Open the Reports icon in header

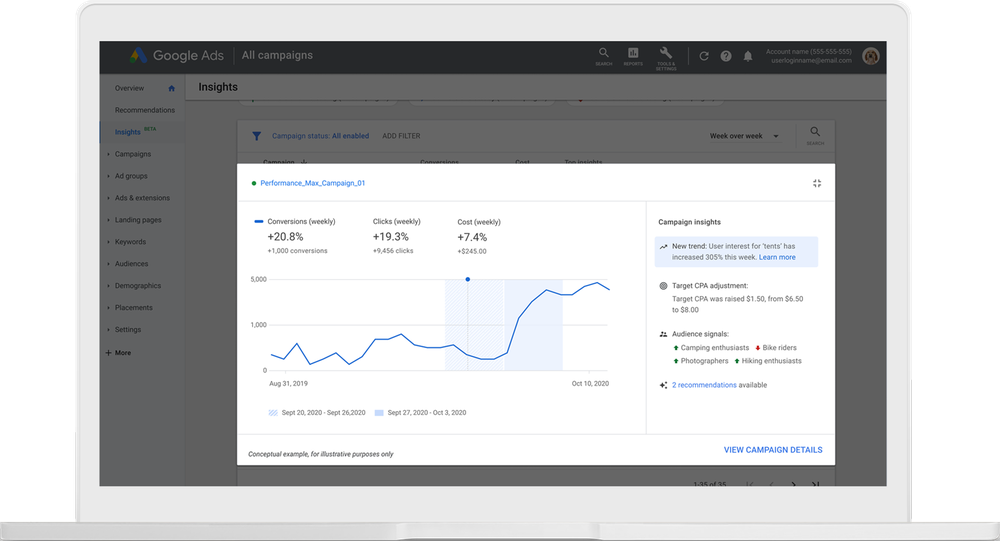[633, 55]
